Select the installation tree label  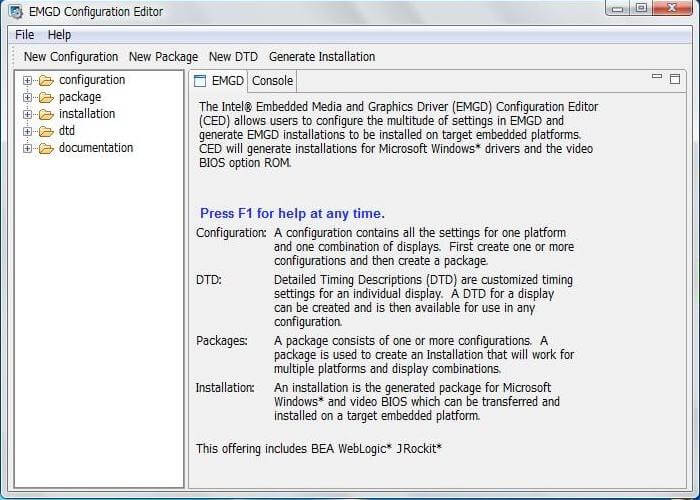click(x=87, y=114)
